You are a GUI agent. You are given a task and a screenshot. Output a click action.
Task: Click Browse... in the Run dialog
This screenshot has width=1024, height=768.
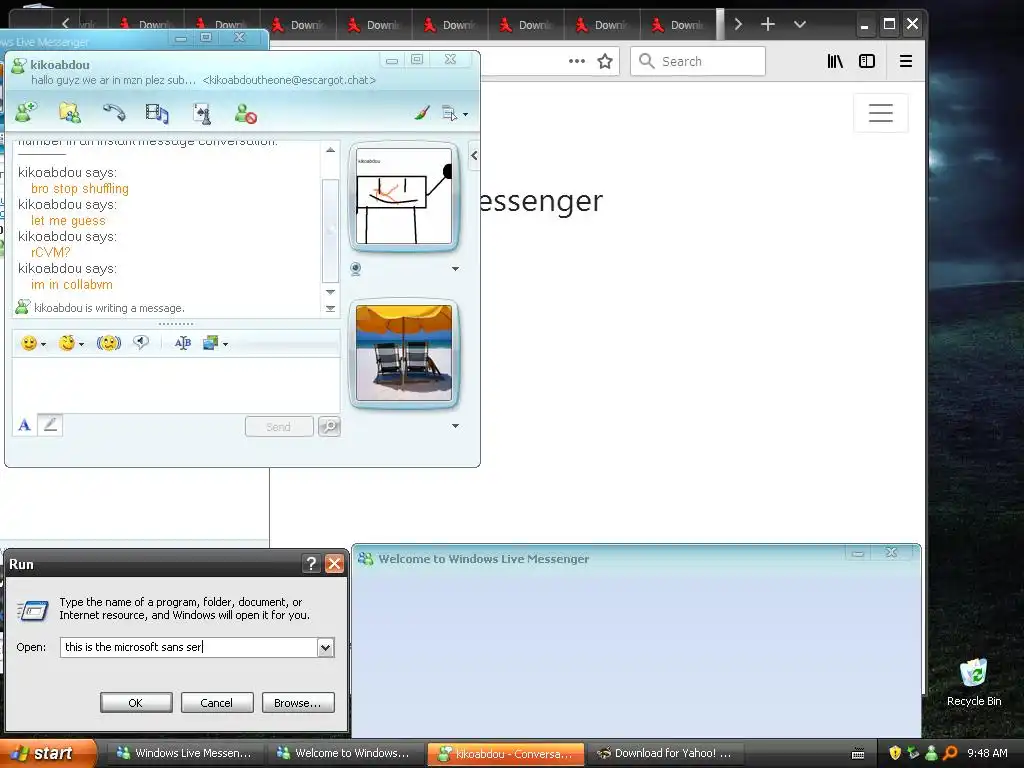(298, 703)
